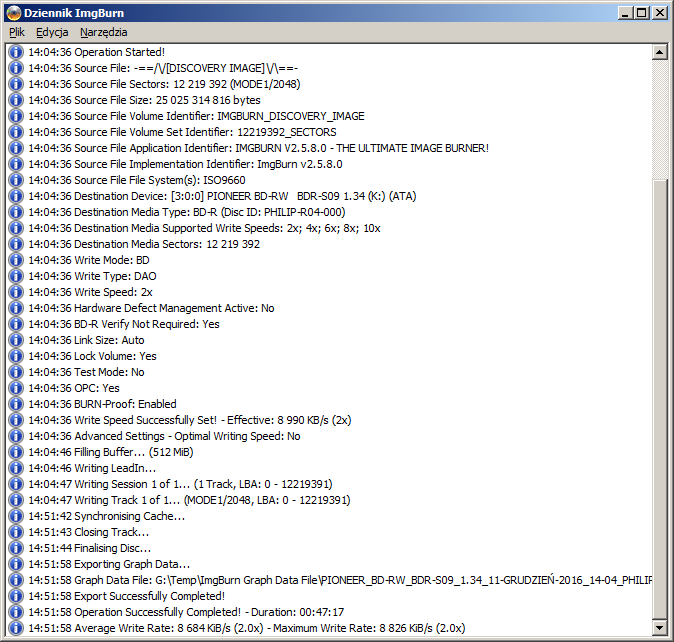
Task: Select the 'Disc ID: PHILIP-R04-000' line
Action: (x=187, y=212)
